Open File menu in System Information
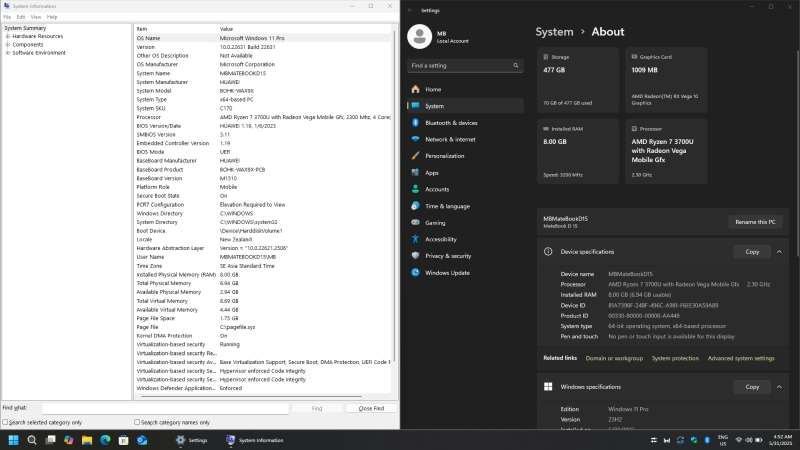 pos(7,17)
